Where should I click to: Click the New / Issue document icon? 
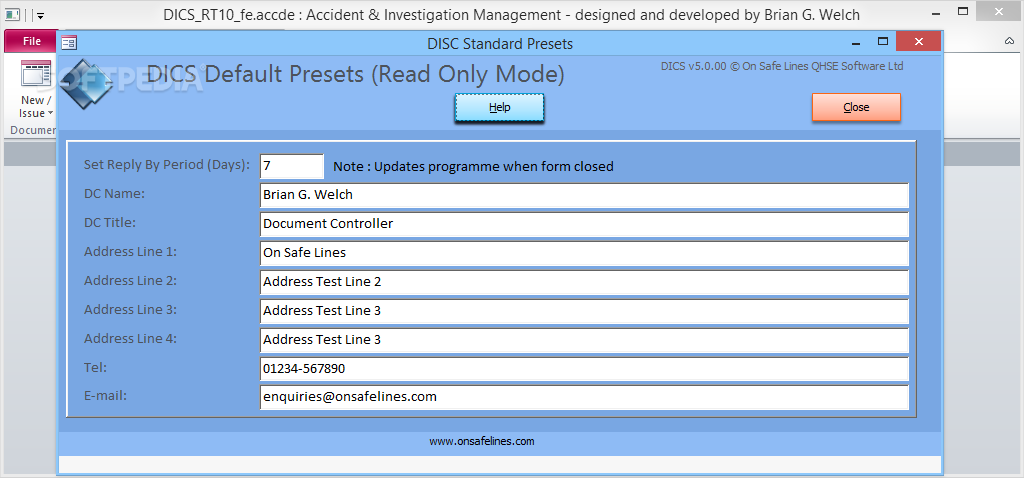(x=35, y=74)
